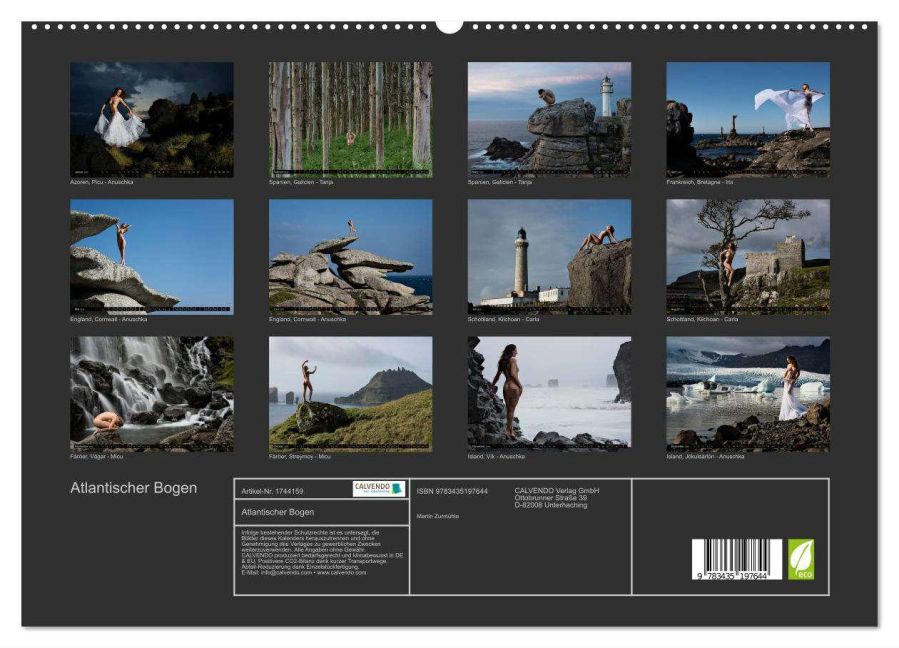Click the barcode in the bottom right
The width and height of the screenshot is (899, 648).
click(x=737, y=559)
